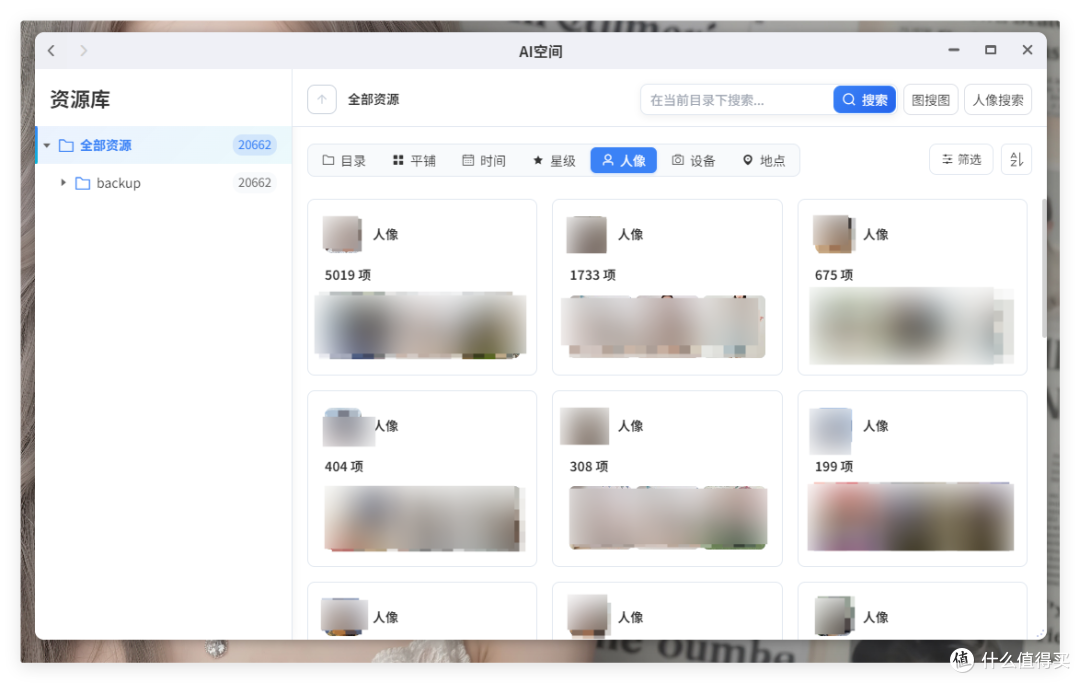Click the face avatar of the 675 项 group
The image size is (1080, 683).
pyautogui.click(x=833, y=234)
